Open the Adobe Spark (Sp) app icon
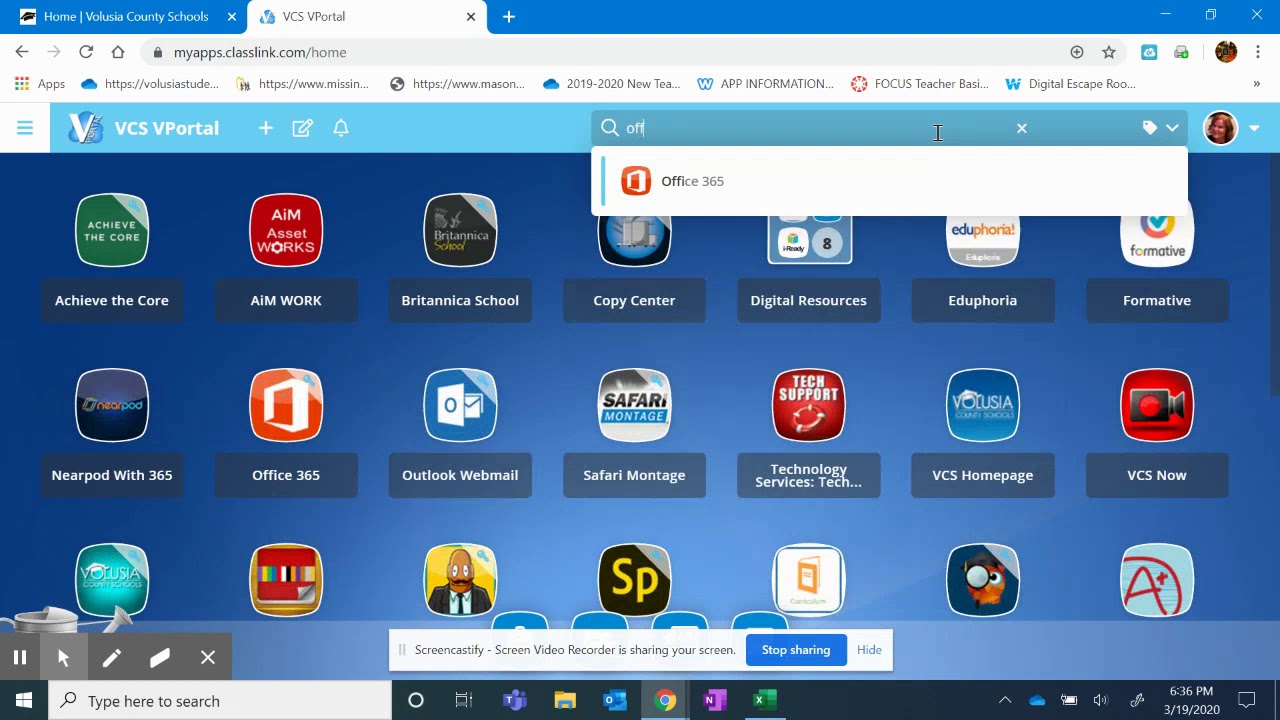Screen dimensions: 1280x720 (x=634, y=580)
